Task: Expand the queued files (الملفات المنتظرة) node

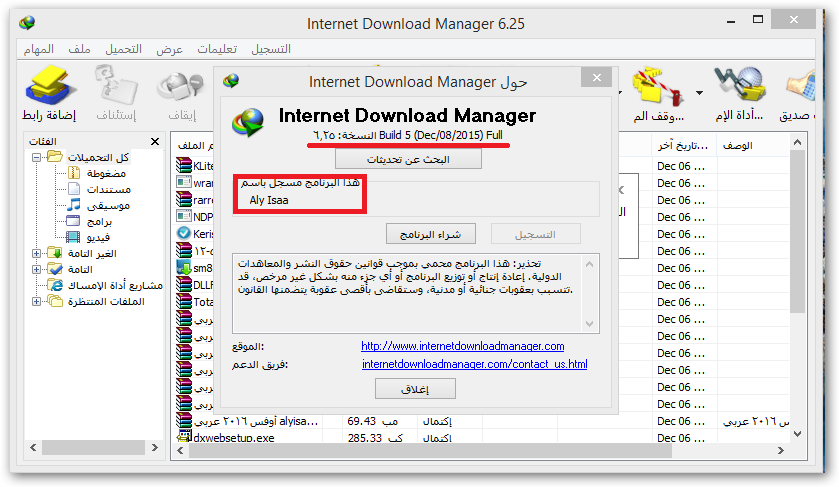Action: point(37,301)
